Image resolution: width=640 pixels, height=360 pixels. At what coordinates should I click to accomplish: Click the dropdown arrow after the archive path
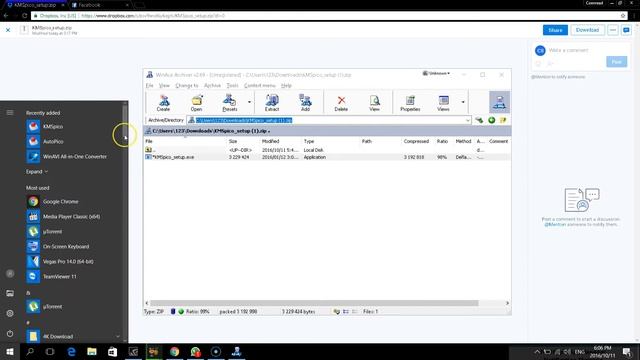click(x=269, y=131)
